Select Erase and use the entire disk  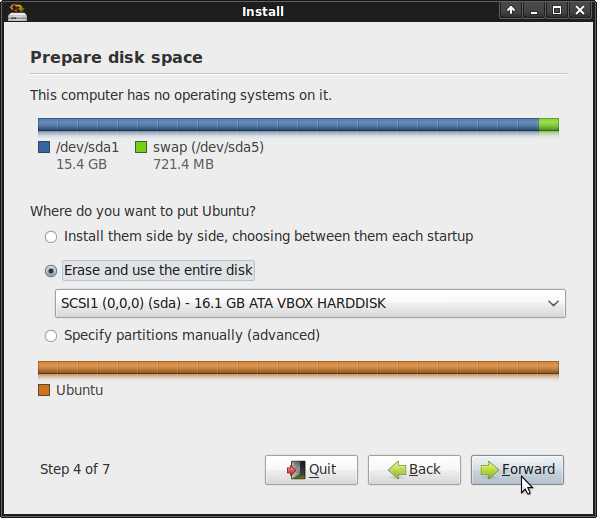(x=51, y=271)
